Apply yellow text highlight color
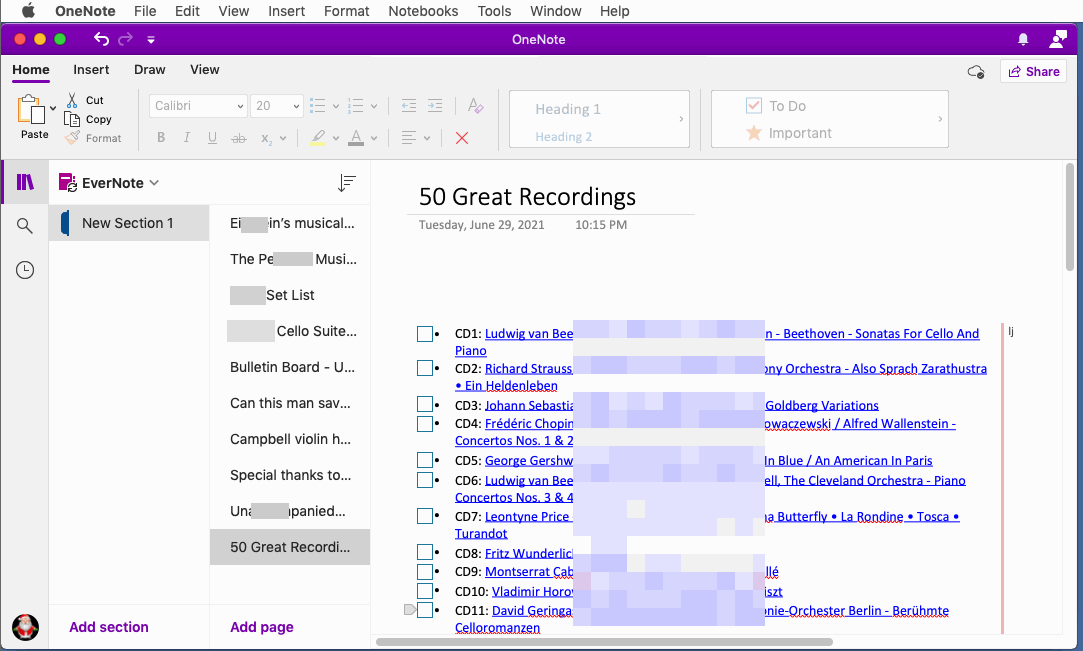Viewport: 1083px width, 651px height. (318, 137)
